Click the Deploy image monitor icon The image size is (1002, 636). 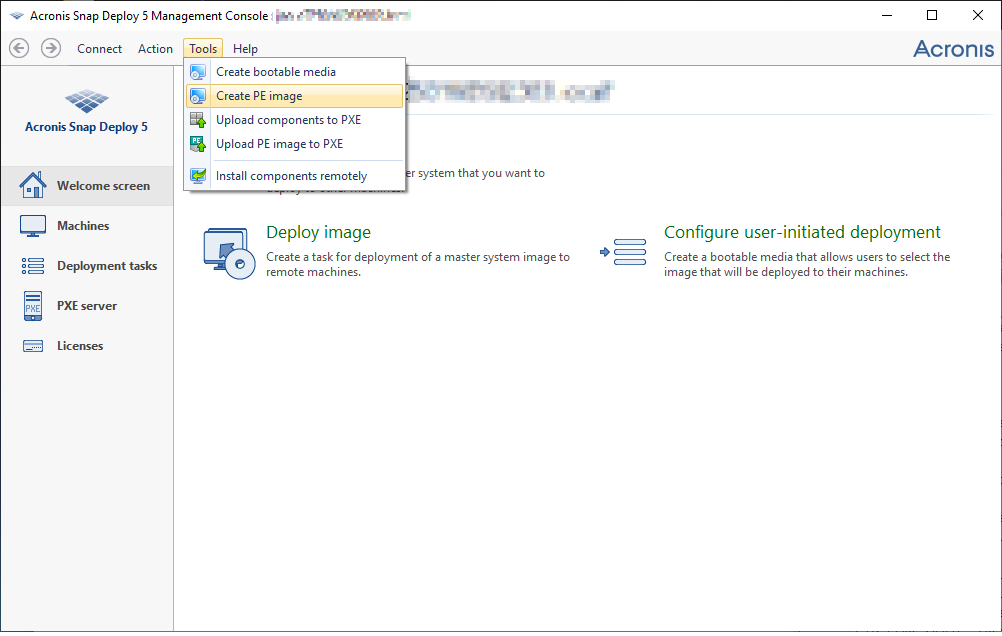(x=226, y=253)
